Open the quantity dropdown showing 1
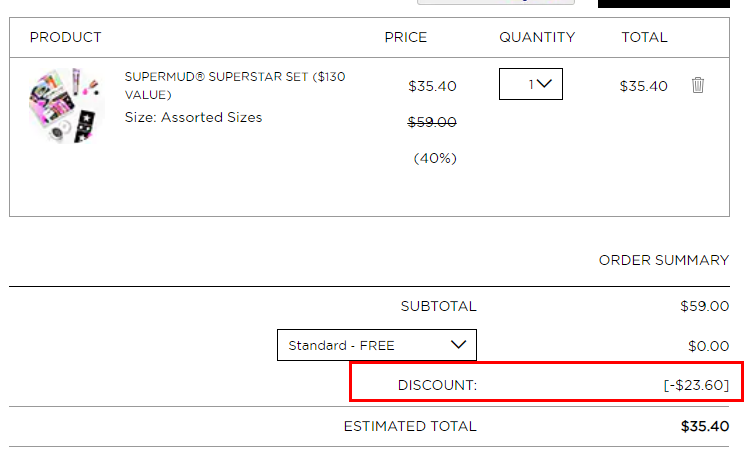Screen dimensions: 745x466 [531, 84]
